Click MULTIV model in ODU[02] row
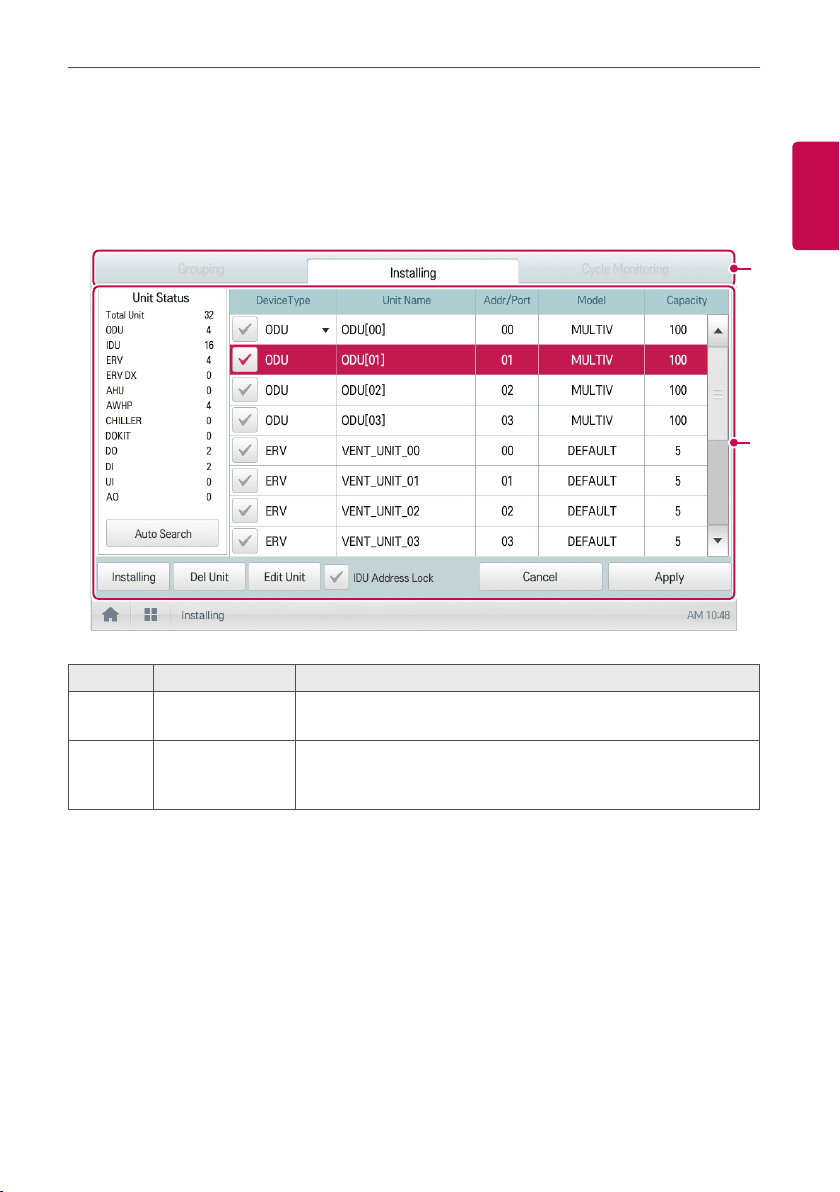The height and width of the screenshot is (1192, 840). point(591,390)
